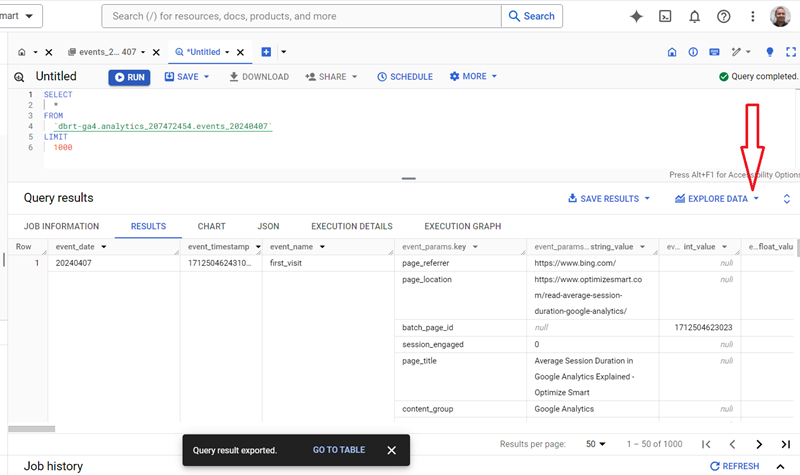800x475 pixels.
Task: Select the RESULTS tab
Action: pos(148,226)
